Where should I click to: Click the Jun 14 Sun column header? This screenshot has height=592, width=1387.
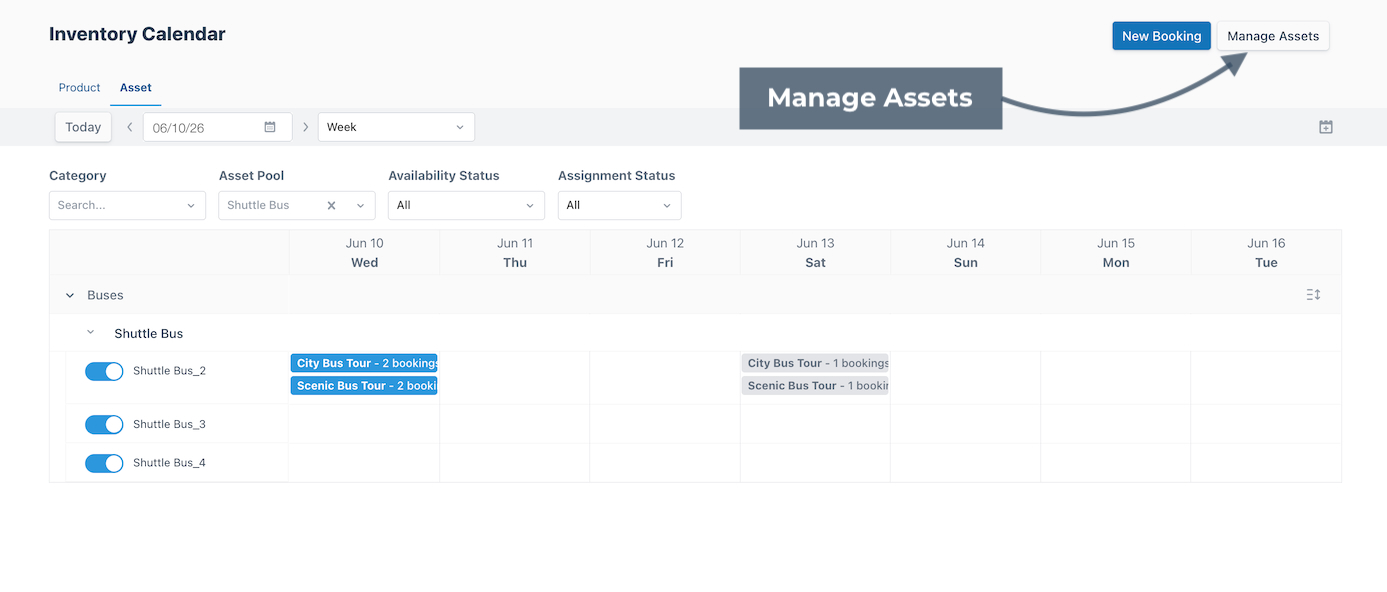click(x=966, y=253)
